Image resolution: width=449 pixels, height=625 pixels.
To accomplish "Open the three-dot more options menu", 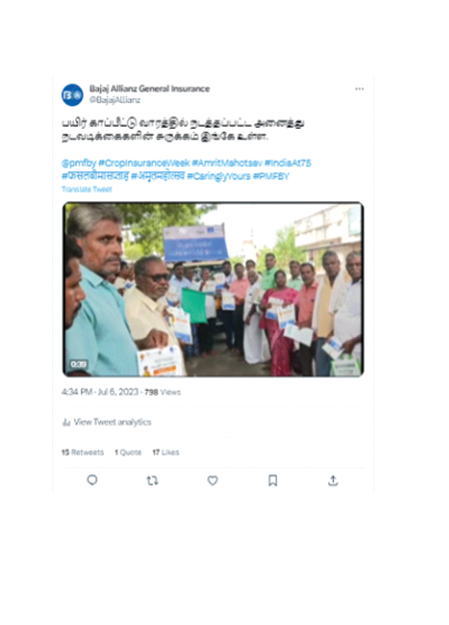I will (x=359, y=89).
